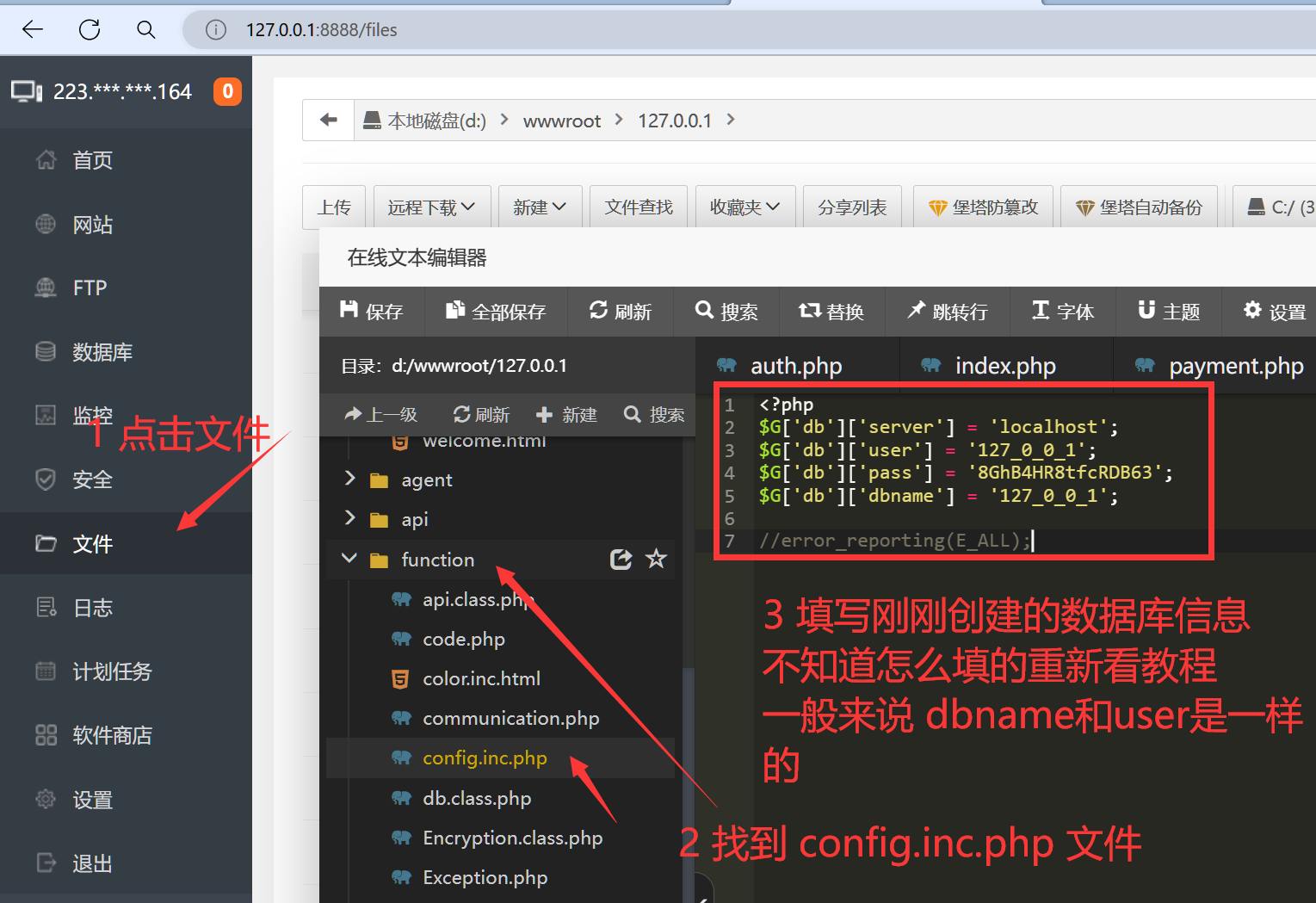Image resolution: width=1316 pixels, height=903 pixels.
Task: Click the Upload (上传) button
Action: tap(334, 207)
